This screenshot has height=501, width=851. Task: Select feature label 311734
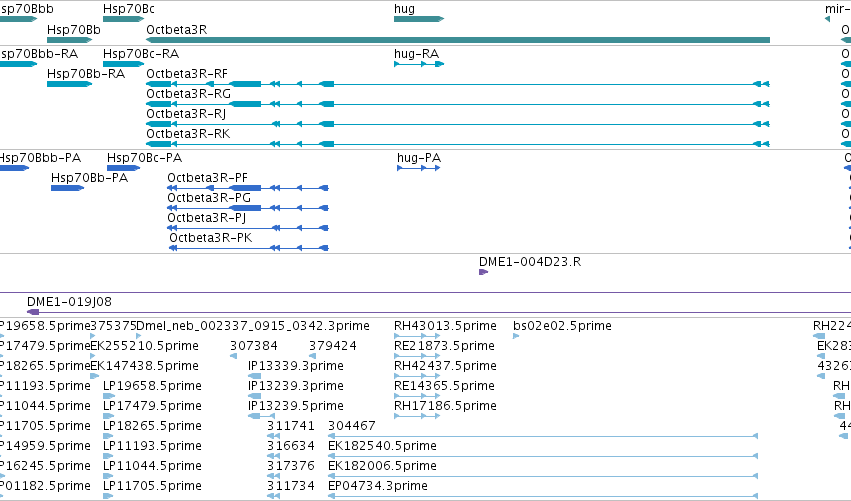[x=290, y=487]
